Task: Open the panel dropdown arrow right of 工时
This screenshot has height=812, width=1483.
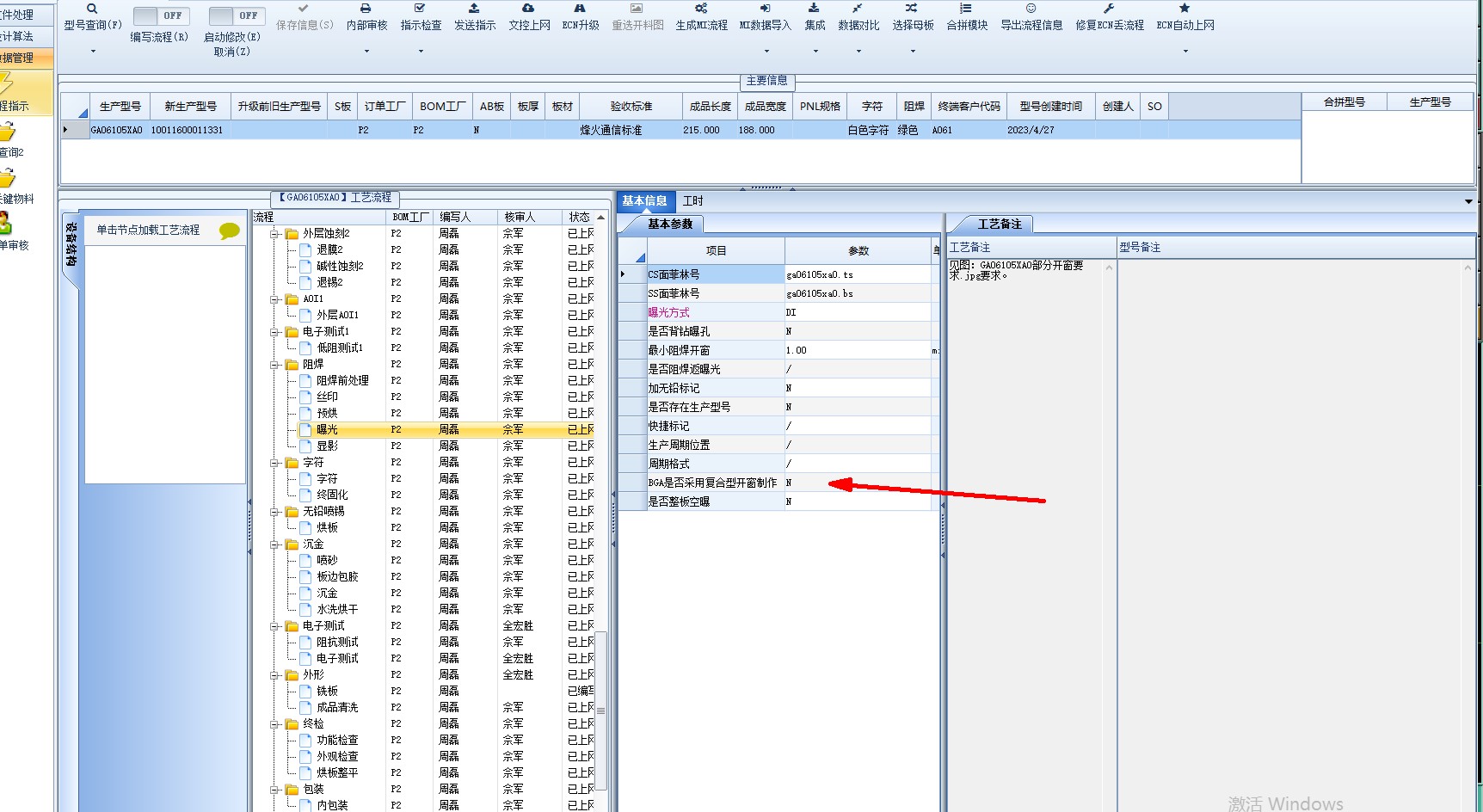Action: click(1468, 201)
